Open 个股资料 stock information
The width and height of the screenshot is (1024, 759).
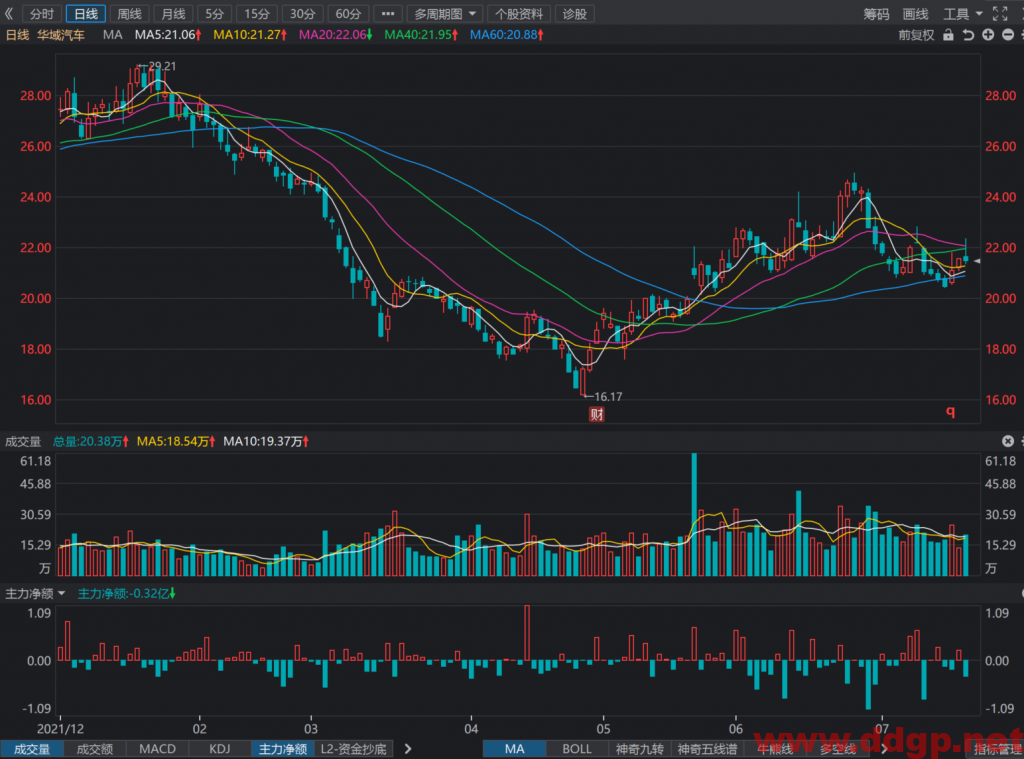519,14
